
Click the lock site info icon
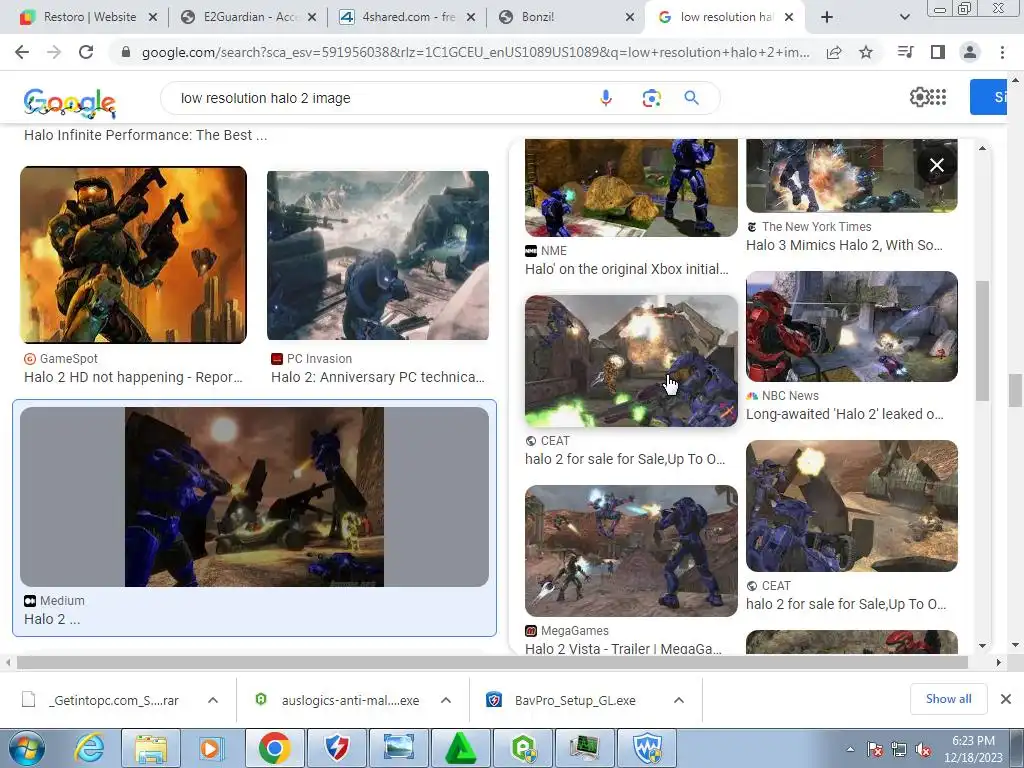(x=126, y=52)
